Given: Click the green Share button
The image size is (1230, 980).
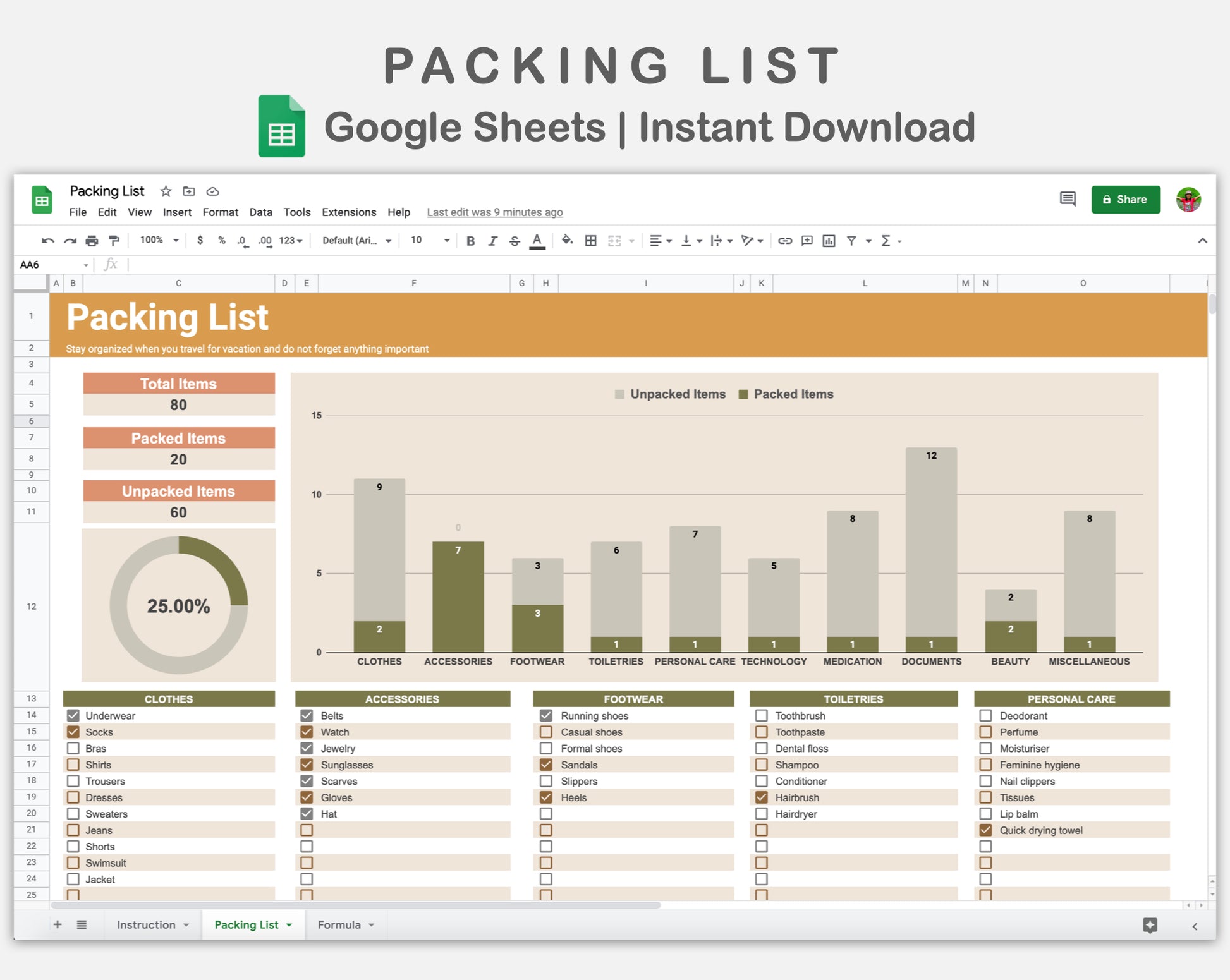Looking at the screenshot, I should coord(1125,200).
